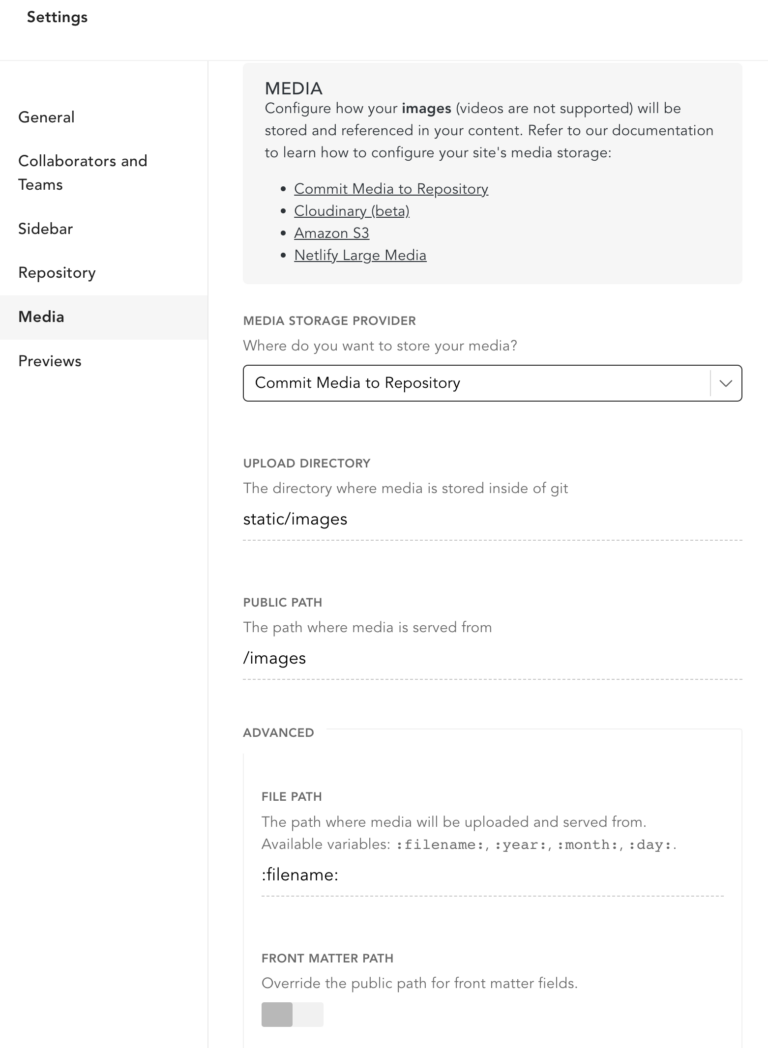Image resolution: width=768 pixels, height=1048 pixels.
Task: Open Repository settings
Action: (57, 273)
